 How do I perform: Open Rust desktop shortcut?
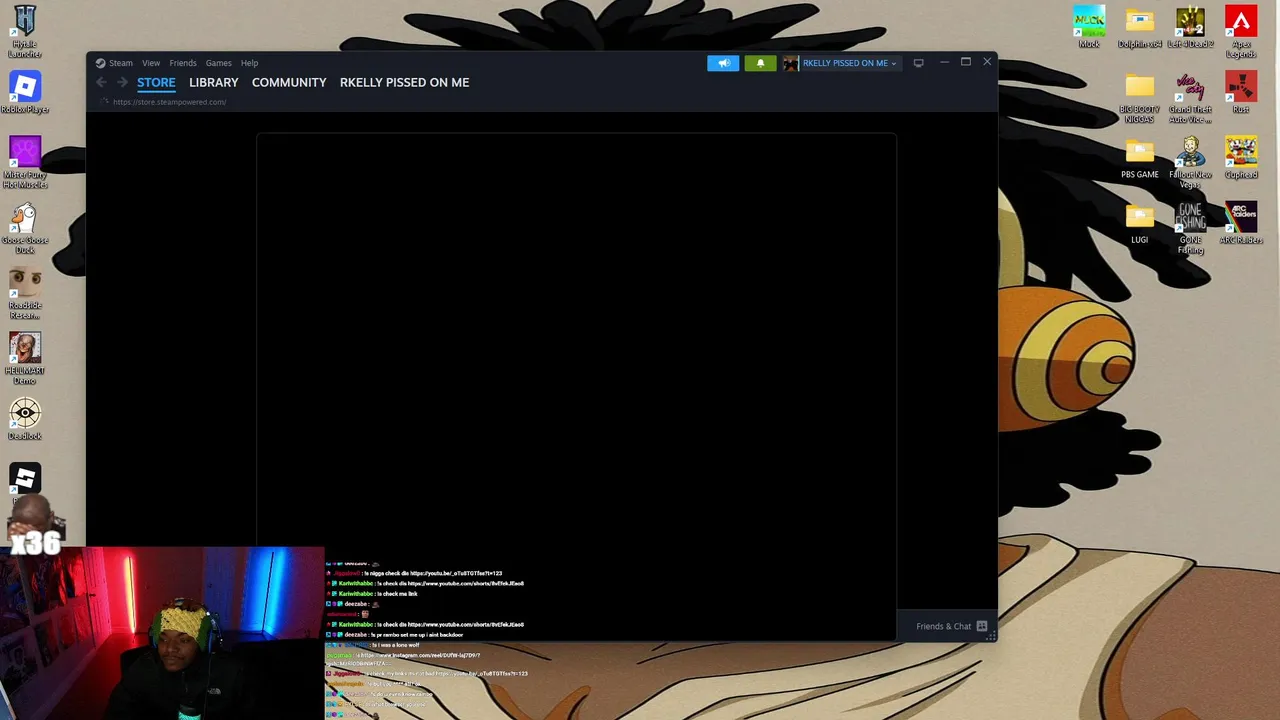point(1241,93)
